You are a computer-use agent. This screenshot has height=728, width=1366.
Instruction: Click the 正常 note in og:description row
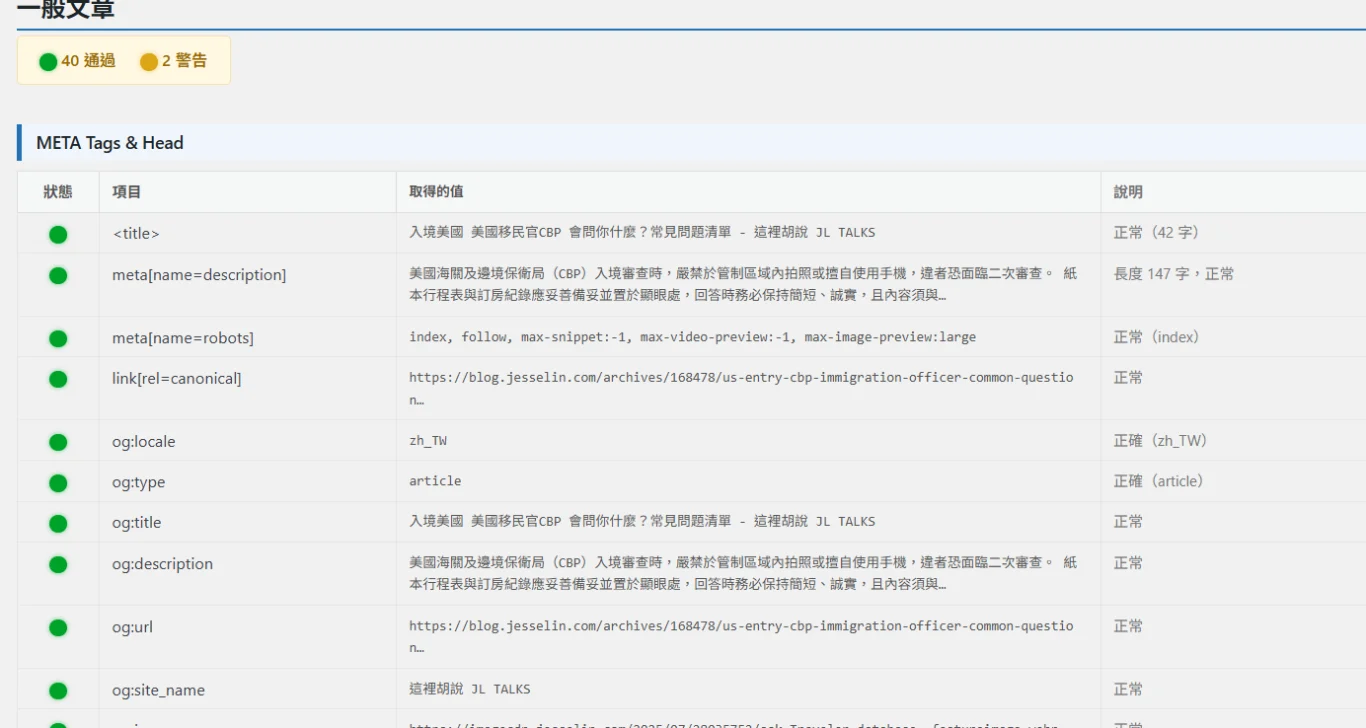point(1128,563)
